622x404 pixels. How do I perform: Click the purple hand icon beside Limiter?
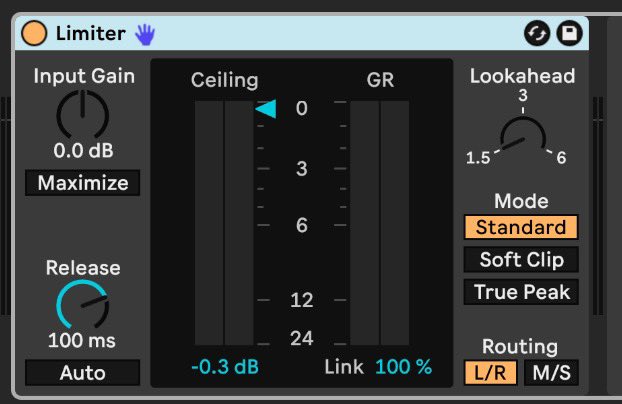pyautogui.click(x=145, y=34)
